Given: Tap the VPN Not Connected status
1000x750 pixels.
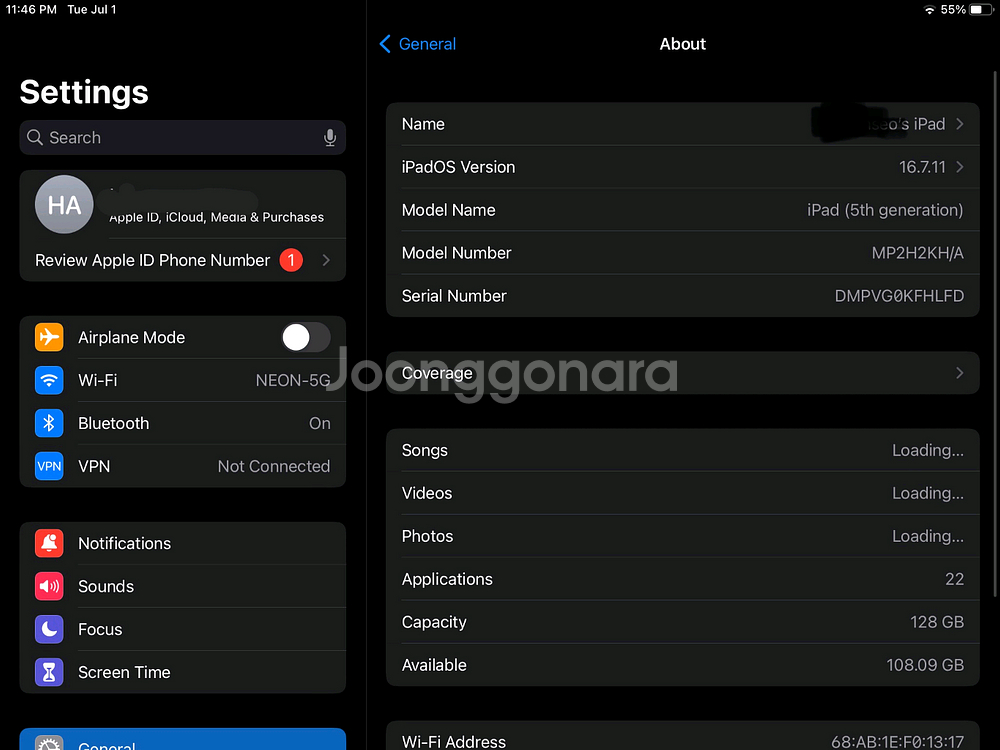Looking at the screenshot, I should pos(274,466).
